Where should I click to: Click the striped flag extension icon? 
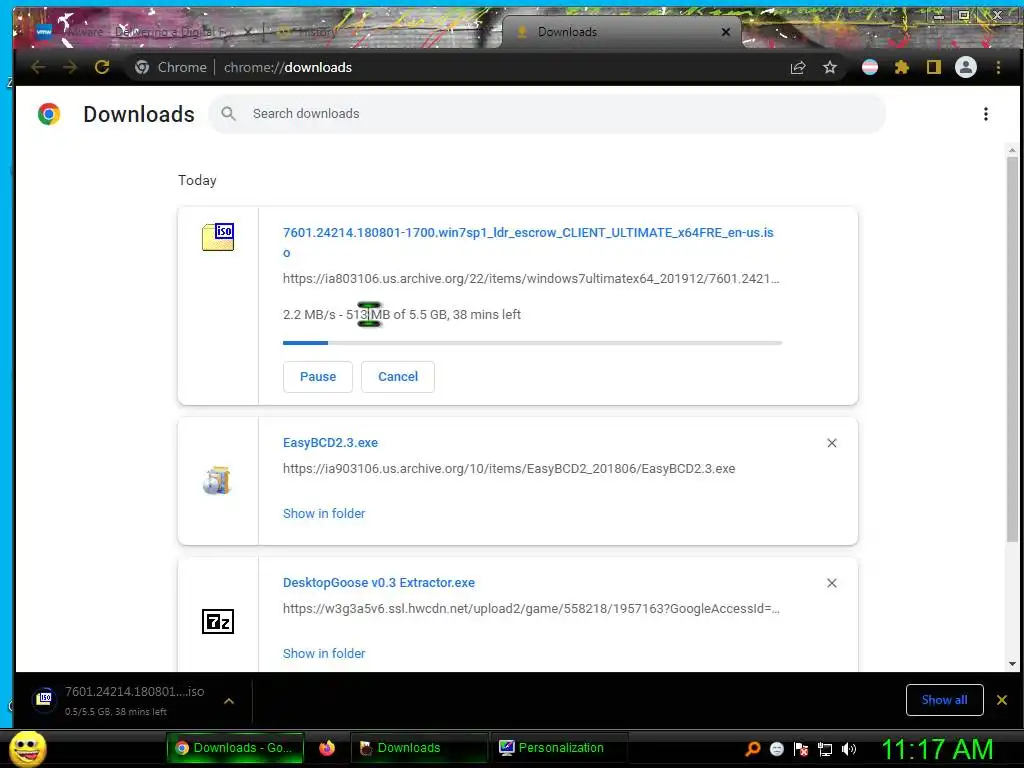[x=870, y=67]
